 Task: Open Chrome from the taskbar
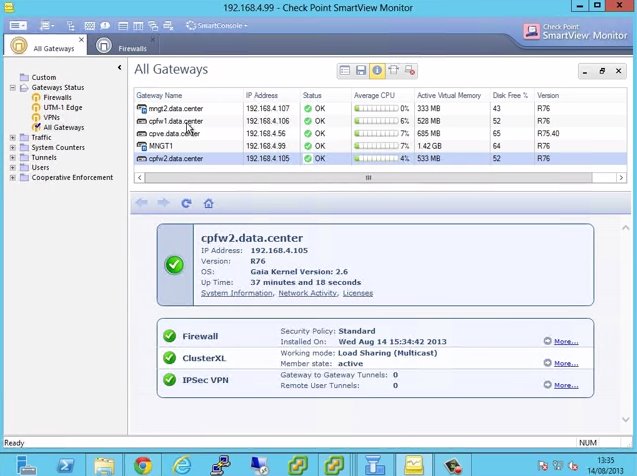(x=143, y=465)
